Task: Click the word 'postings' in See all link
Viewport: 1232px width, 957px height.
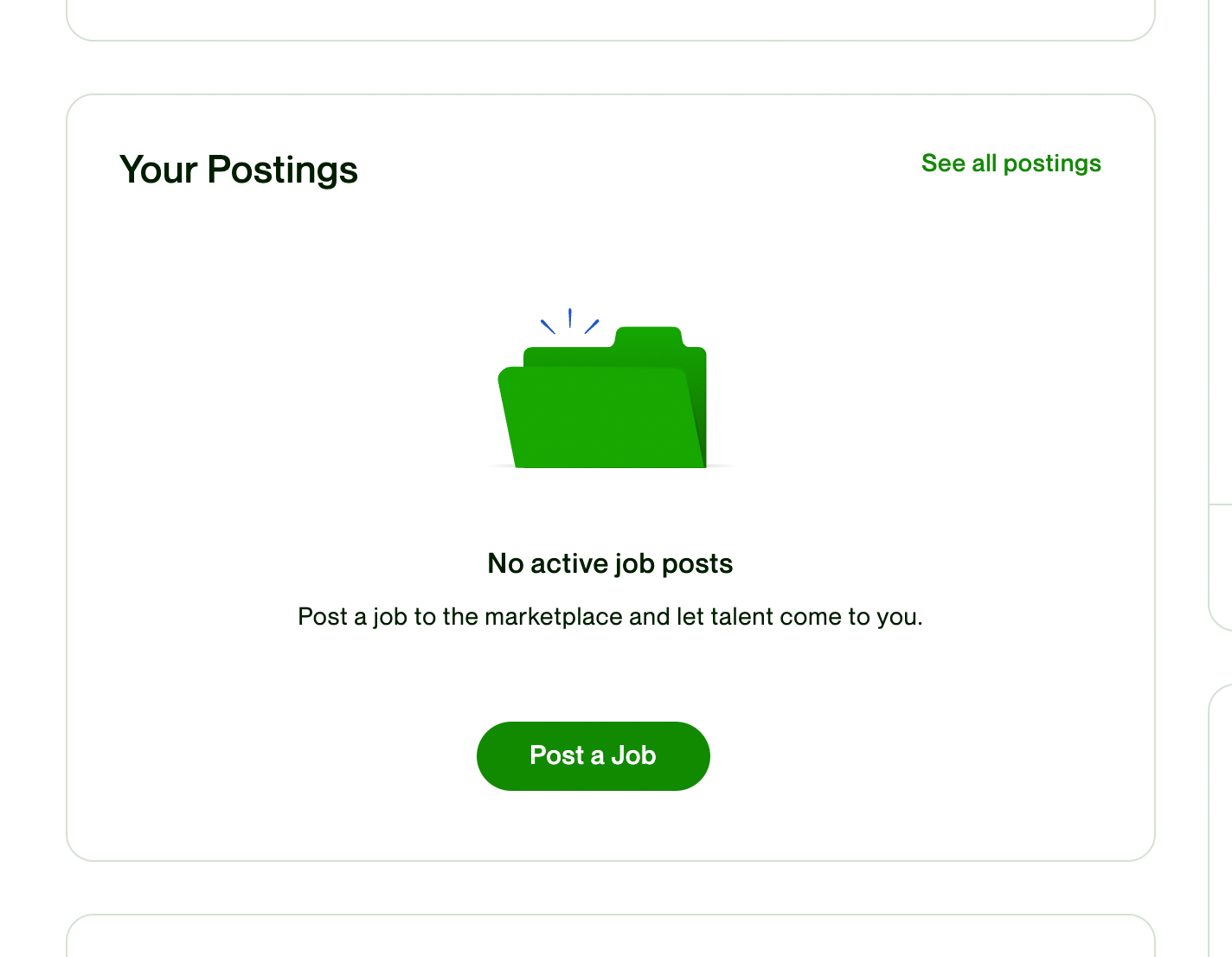Action: click(x=1052, y=164)
